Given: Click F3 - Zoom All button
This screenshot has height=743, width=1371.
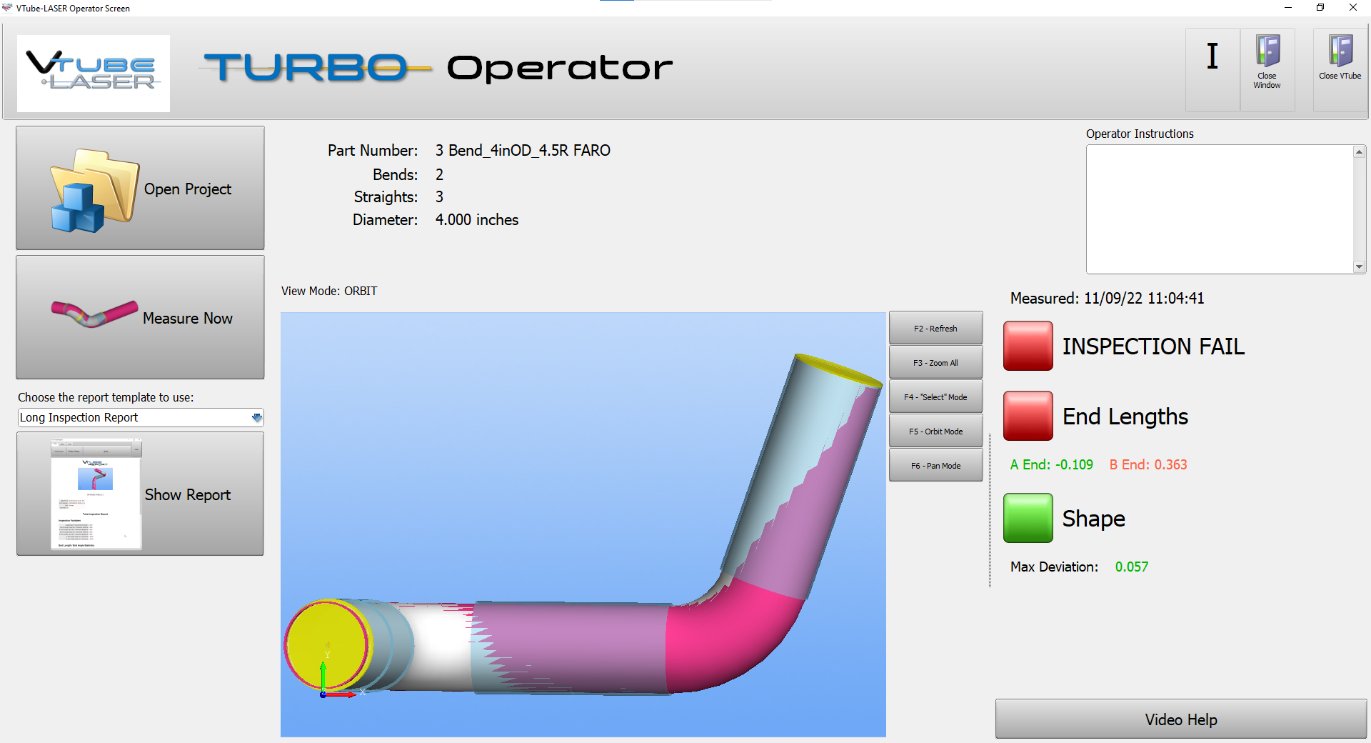Looking at the screenshot, I should coord(936,362).
